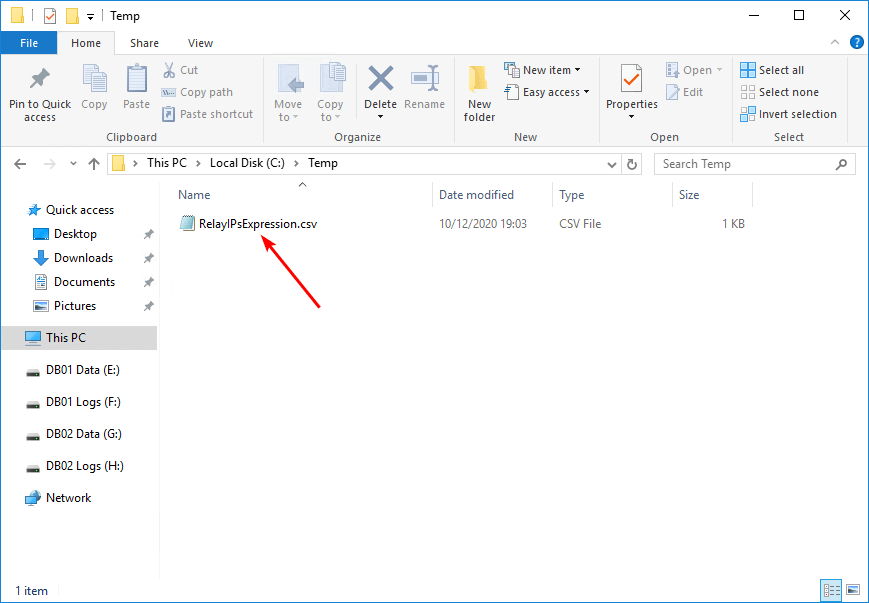The image size is (869, 603).
Task: Click the Up arrow navigation button
Action: (x=94, y=164)
